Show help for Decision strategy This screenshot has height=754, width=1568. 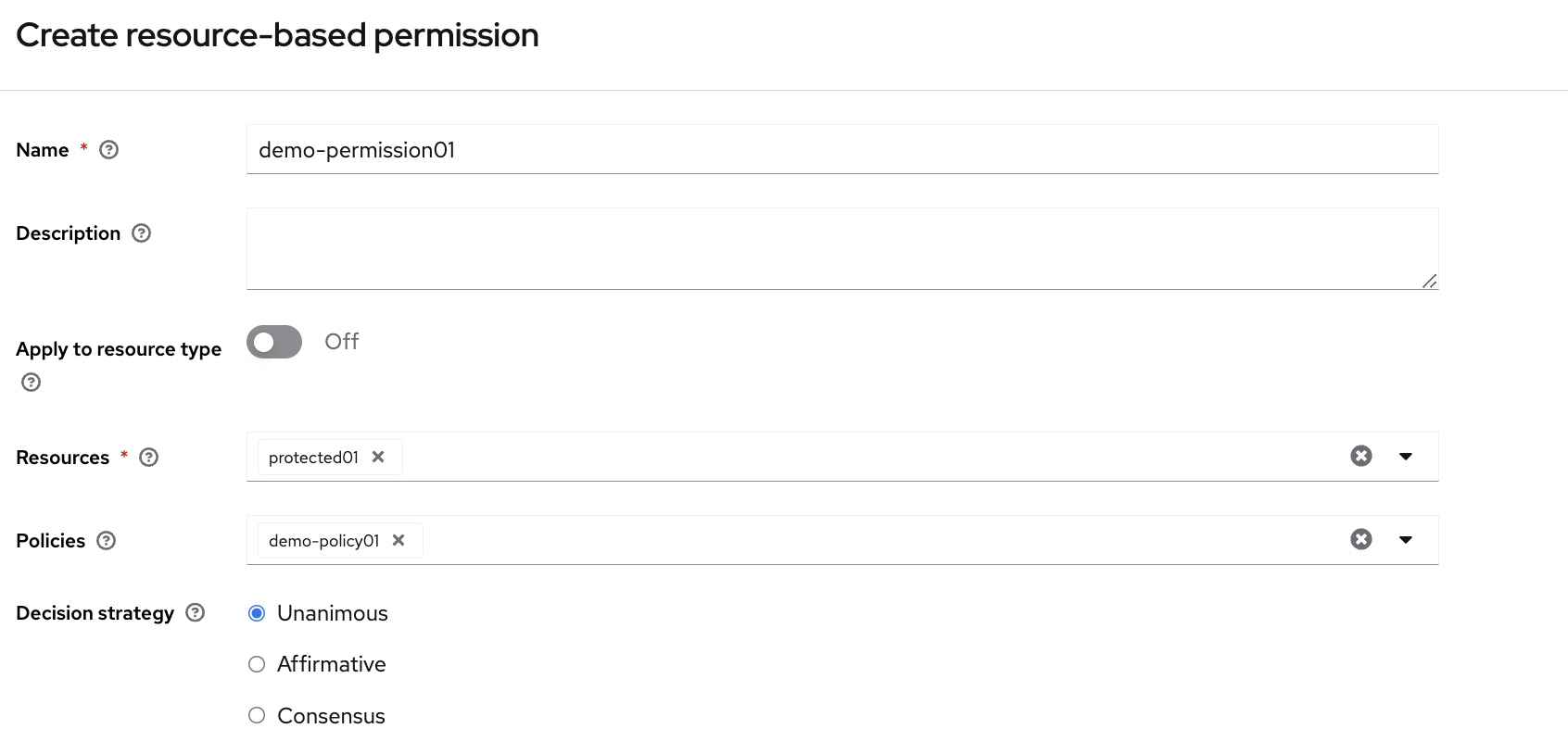pos(195,612)
